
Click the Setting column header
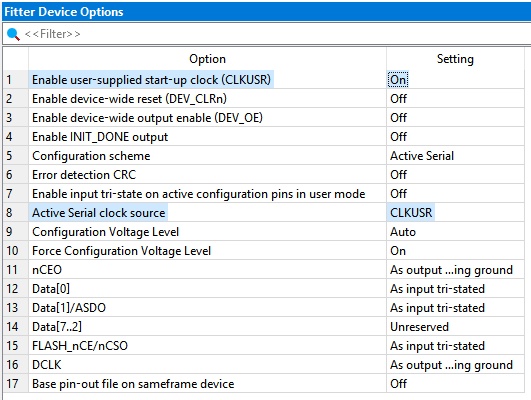tap(455, 59)
